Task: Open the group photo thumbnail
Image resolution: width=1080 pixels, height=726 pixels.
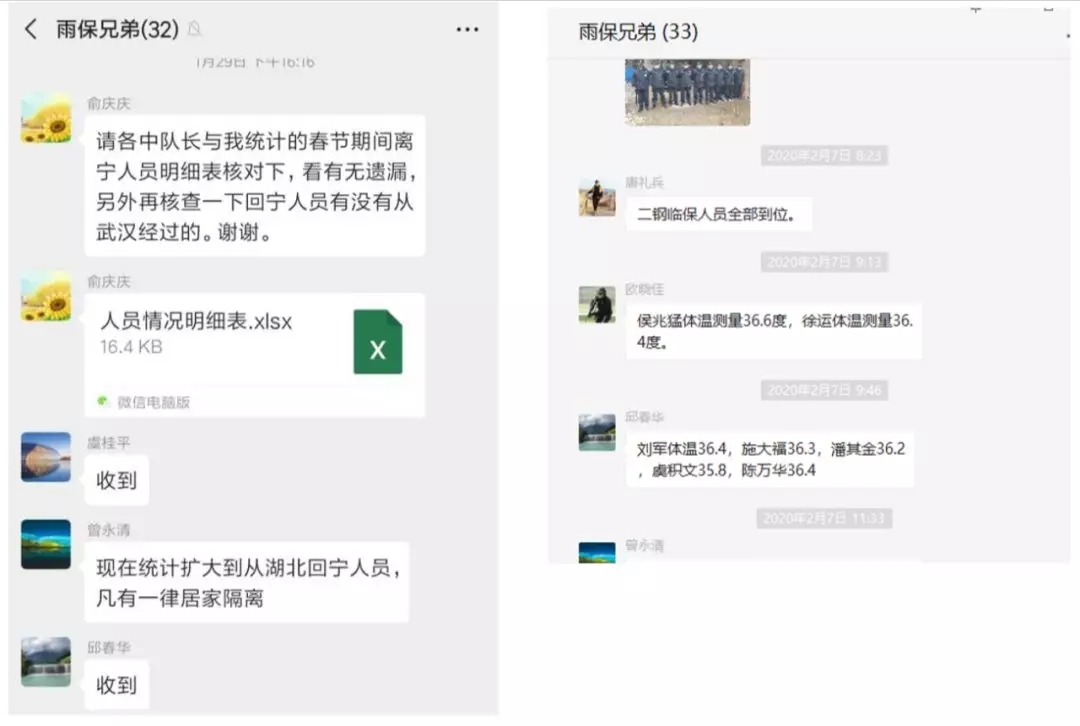Action: tap(687, 92)
